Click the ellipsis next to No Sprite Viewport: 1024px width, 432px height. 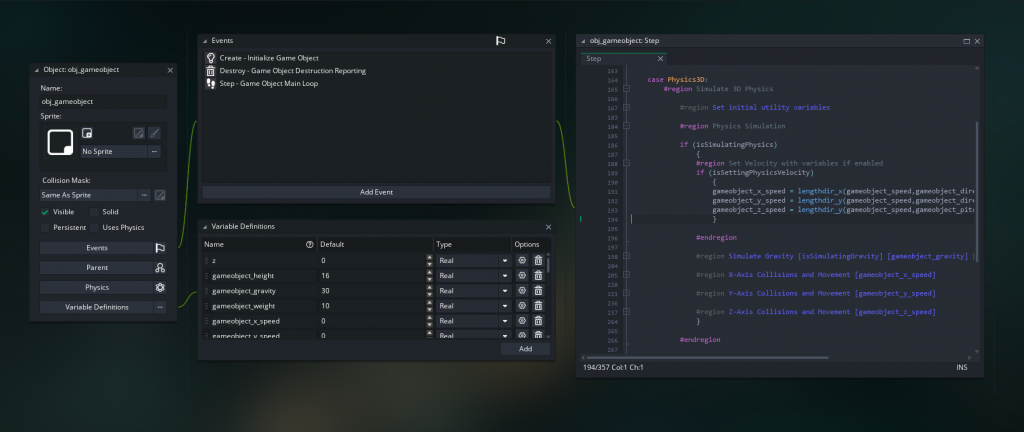click(x=154, y=151)
